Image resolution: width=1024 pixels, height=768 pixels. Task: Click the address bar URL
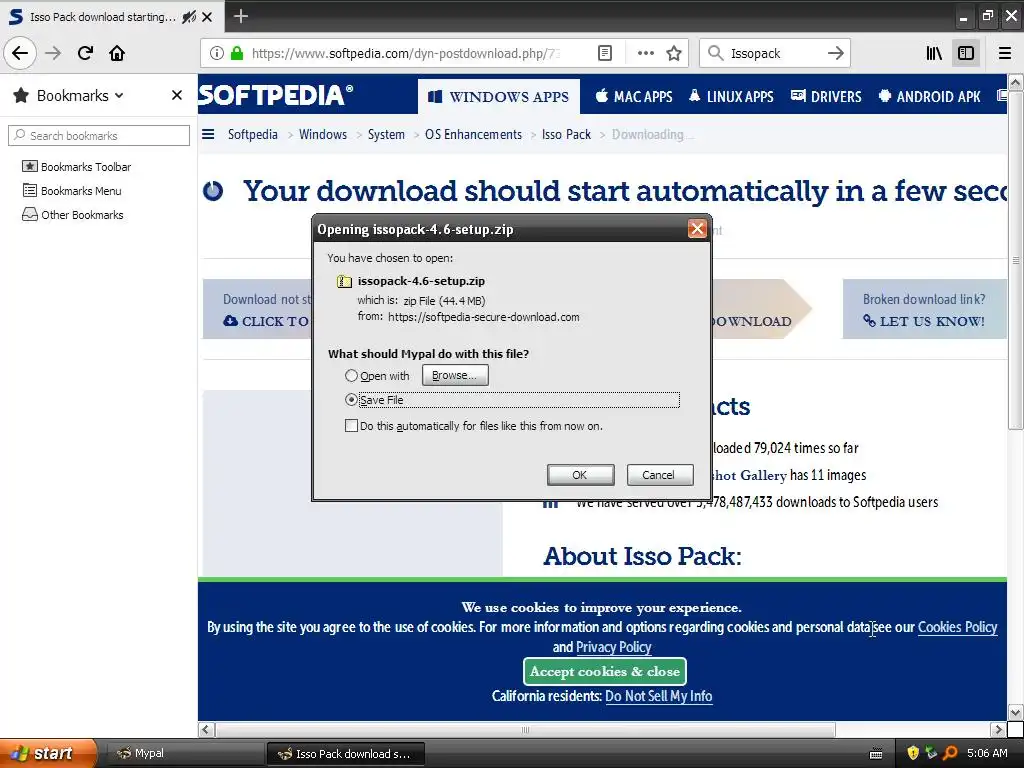(x=405, y=53)
